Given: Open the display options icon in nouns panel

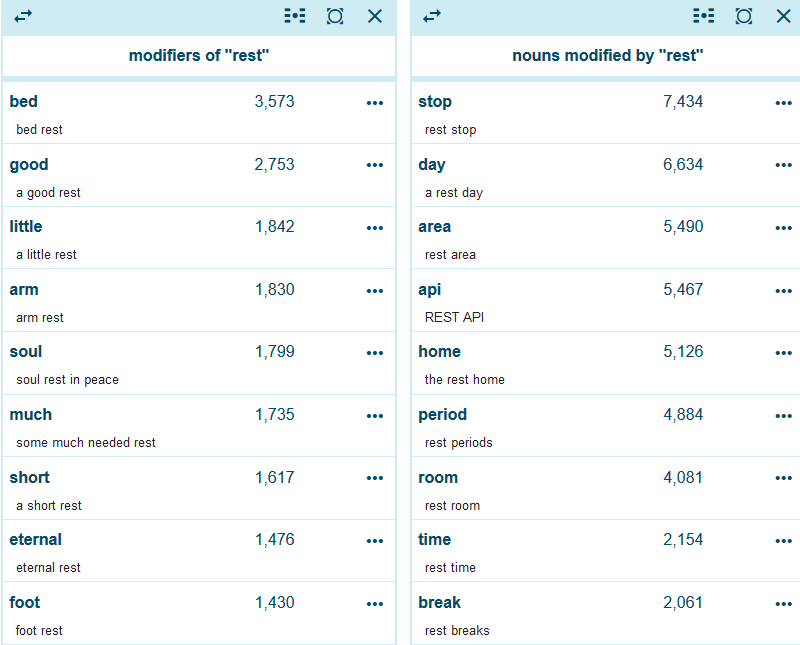Looking at the screenshot, I should [704, 16].
